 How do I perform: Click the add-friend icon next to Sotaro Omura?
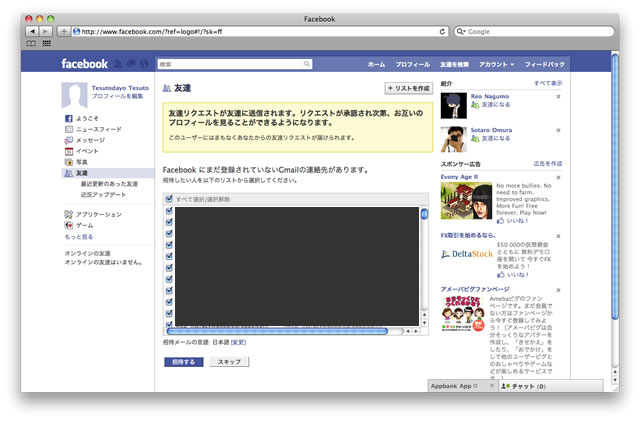click(x=475, y=138)
